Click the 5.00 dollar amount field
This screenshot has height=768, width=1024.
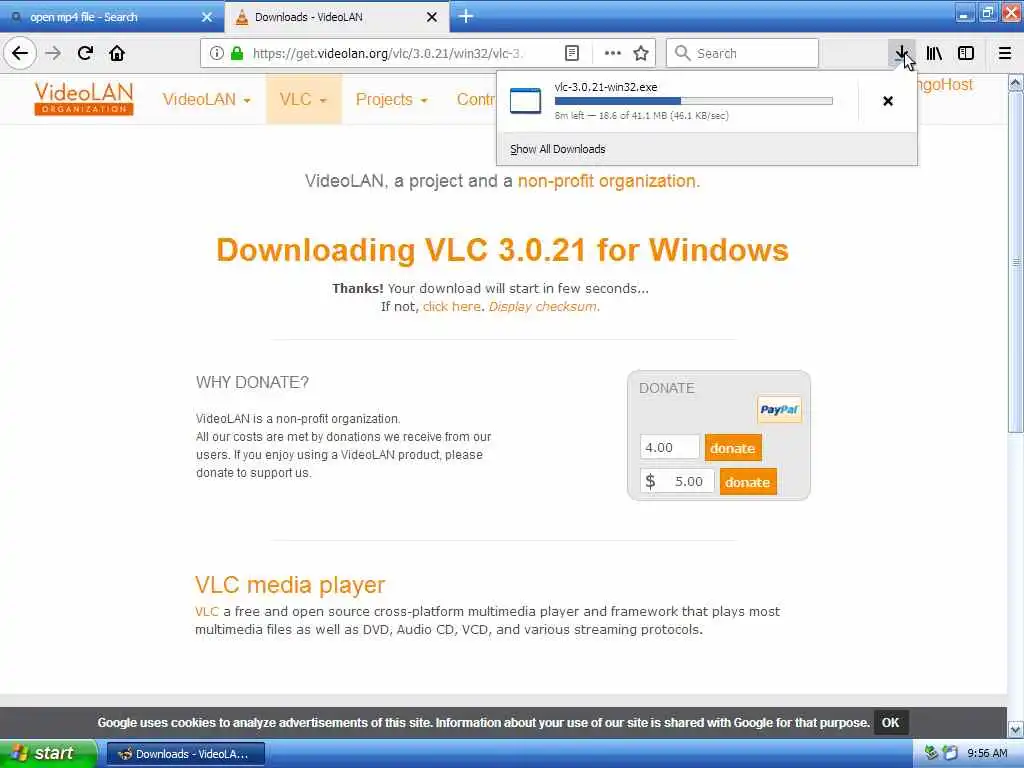click(x=677, y=481)
